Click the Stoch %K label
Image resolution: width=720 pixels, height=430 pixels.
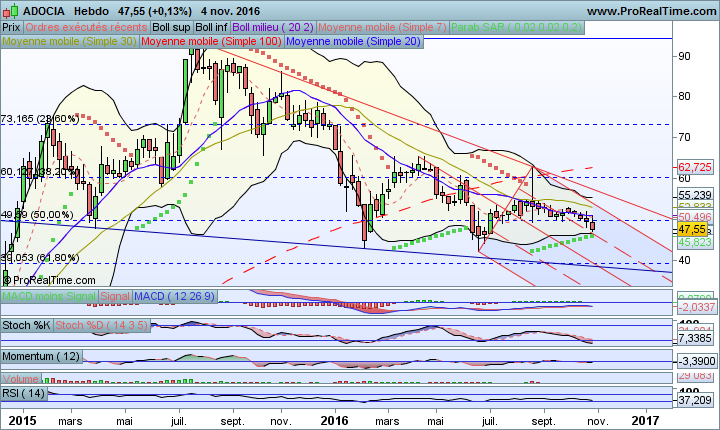26,325
